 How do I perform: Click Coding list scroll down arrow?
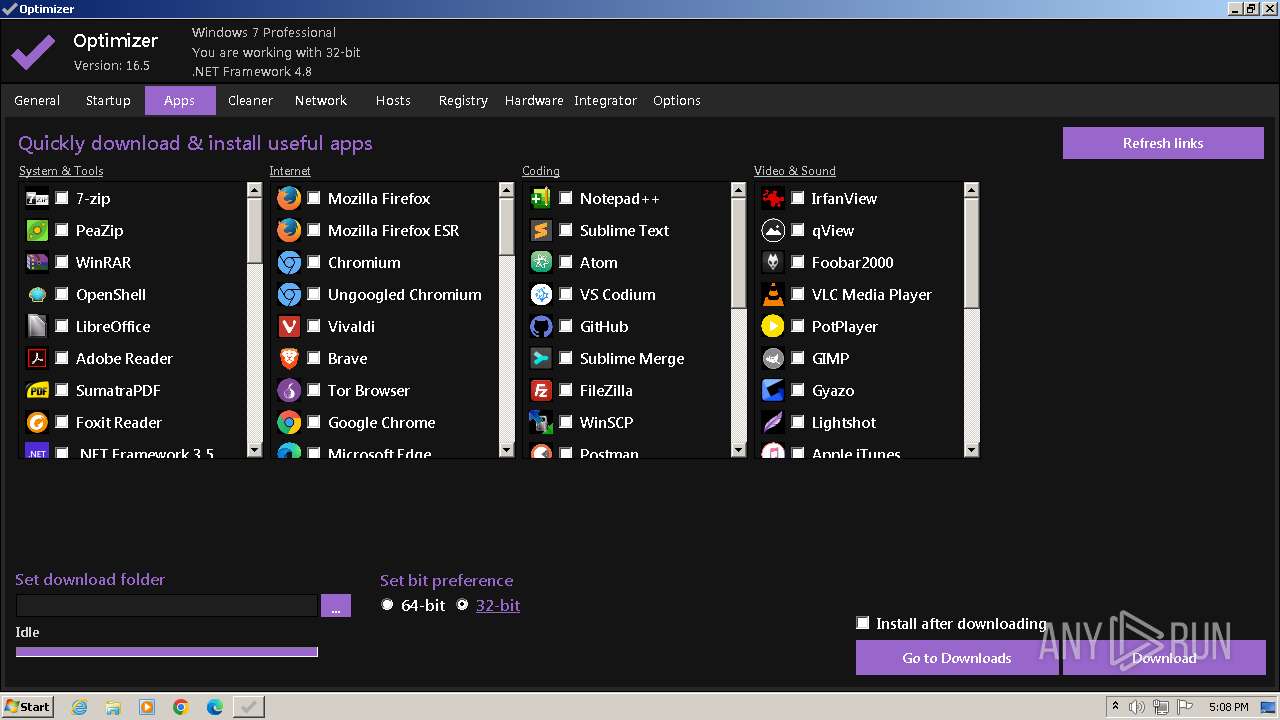tap(738, 451)
